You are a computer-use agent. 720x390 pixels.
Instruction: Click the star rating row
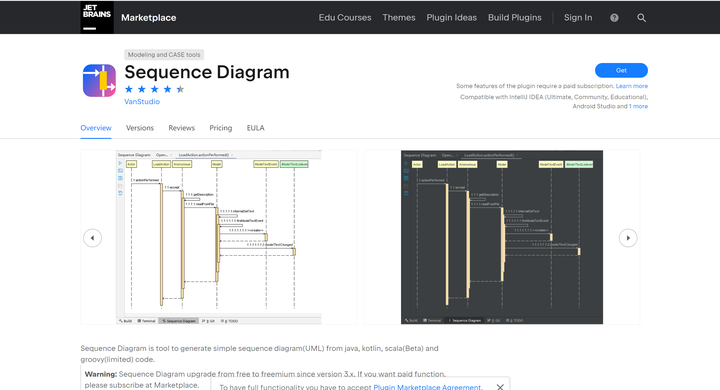(x=154, y=89)
